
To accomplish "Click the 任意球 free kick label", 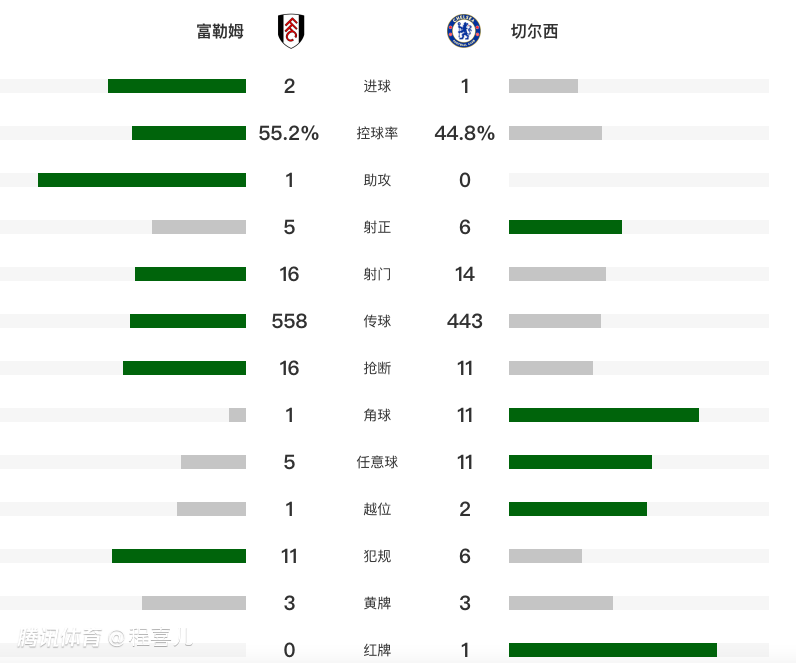I will coord(377,462).
